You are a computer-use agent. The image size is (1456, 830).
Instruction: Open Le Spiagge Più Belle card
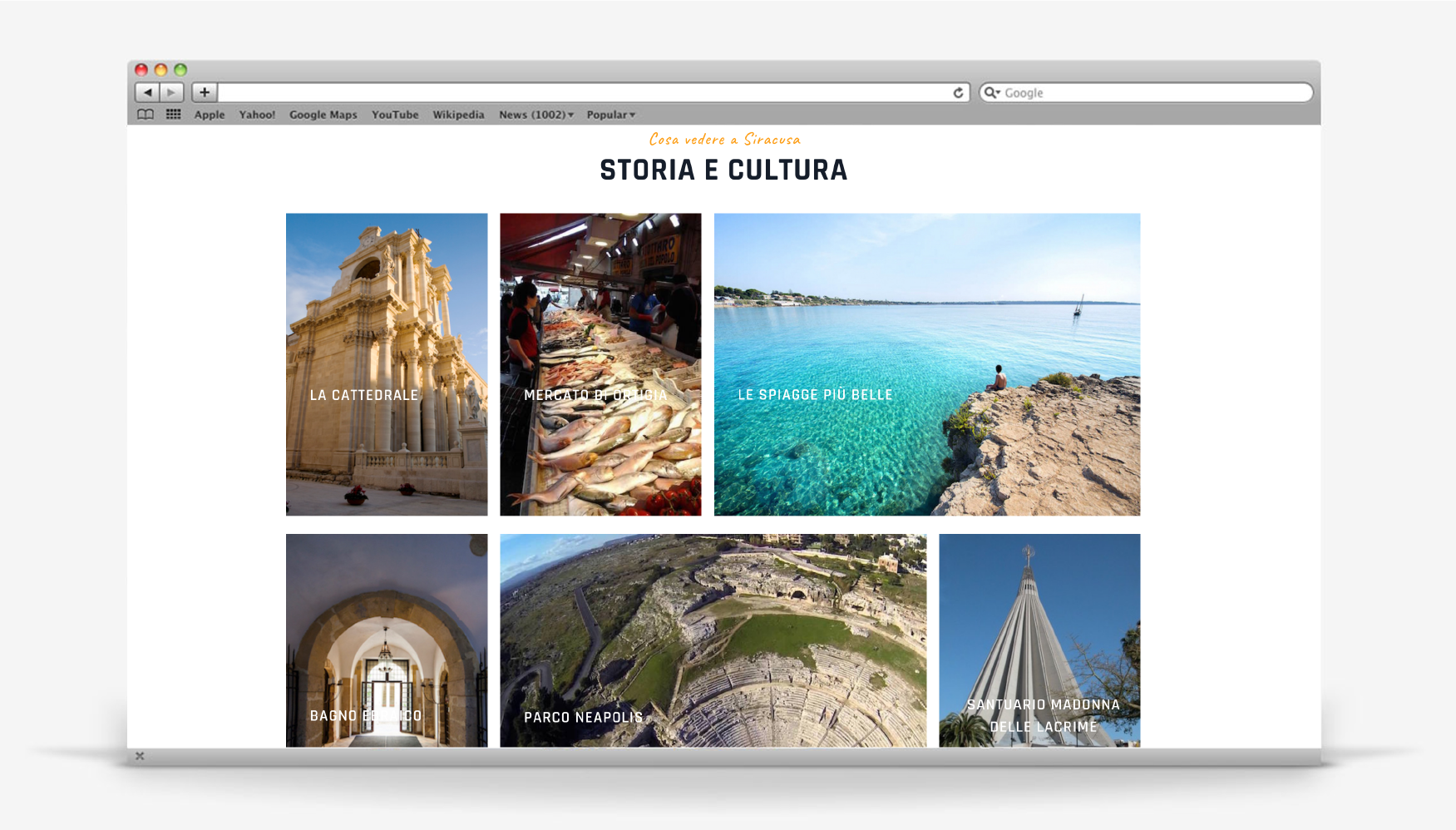[x=927, y=364]
